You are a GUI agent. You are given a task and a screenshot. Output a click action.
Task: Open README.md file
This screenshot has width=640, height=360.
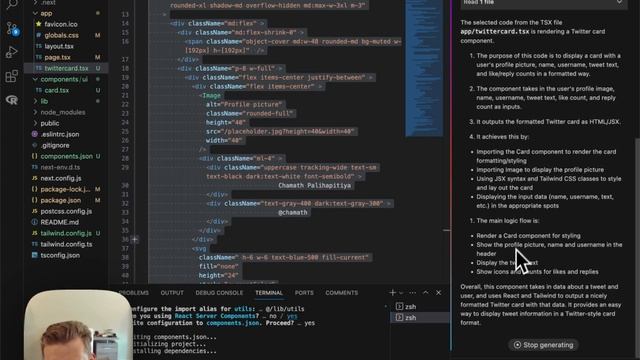tap(59, 222)
